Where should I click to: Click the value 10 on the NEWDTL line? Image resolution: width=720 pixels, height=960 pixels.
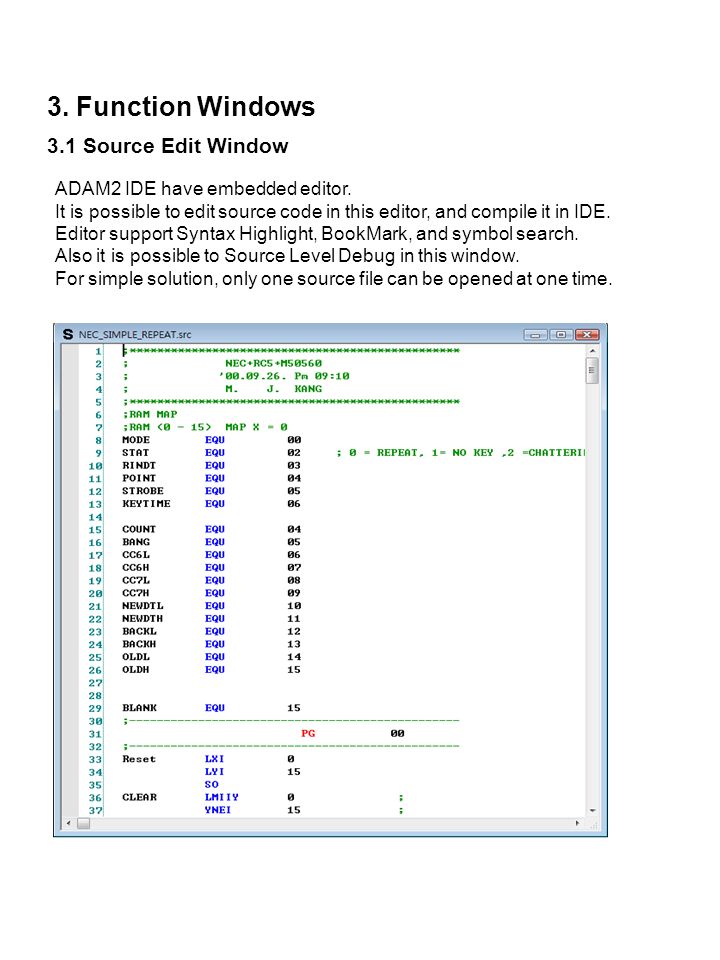coord(294,606)
